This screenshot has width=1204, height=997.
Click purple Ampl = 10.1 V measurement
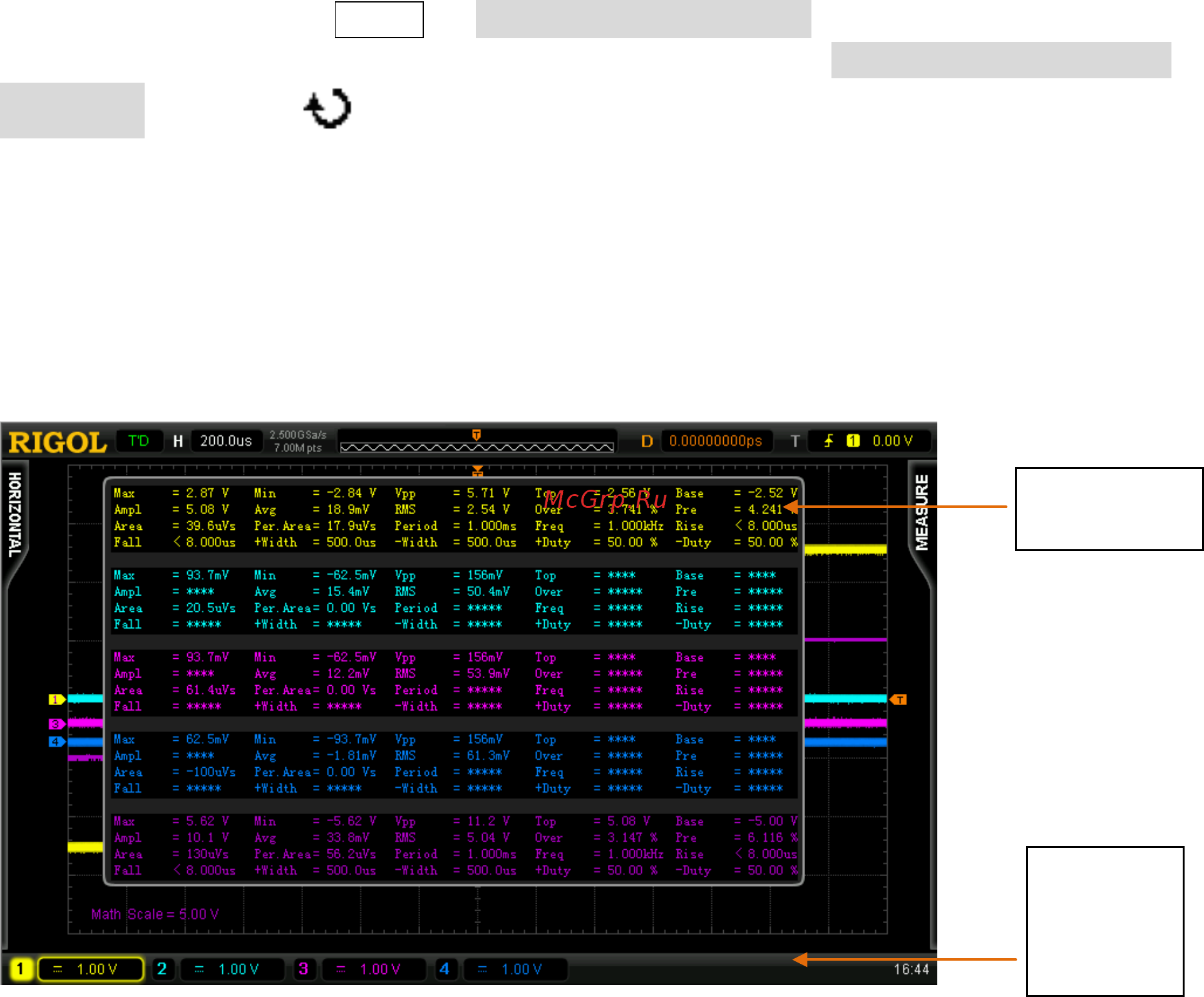[172, 838]
